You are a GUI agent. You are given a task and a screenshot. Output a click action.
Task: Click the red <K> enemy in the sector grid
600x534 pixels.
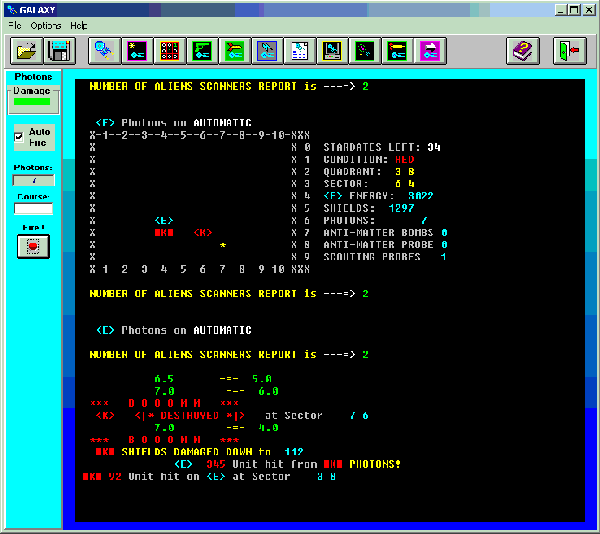(203, 233)
